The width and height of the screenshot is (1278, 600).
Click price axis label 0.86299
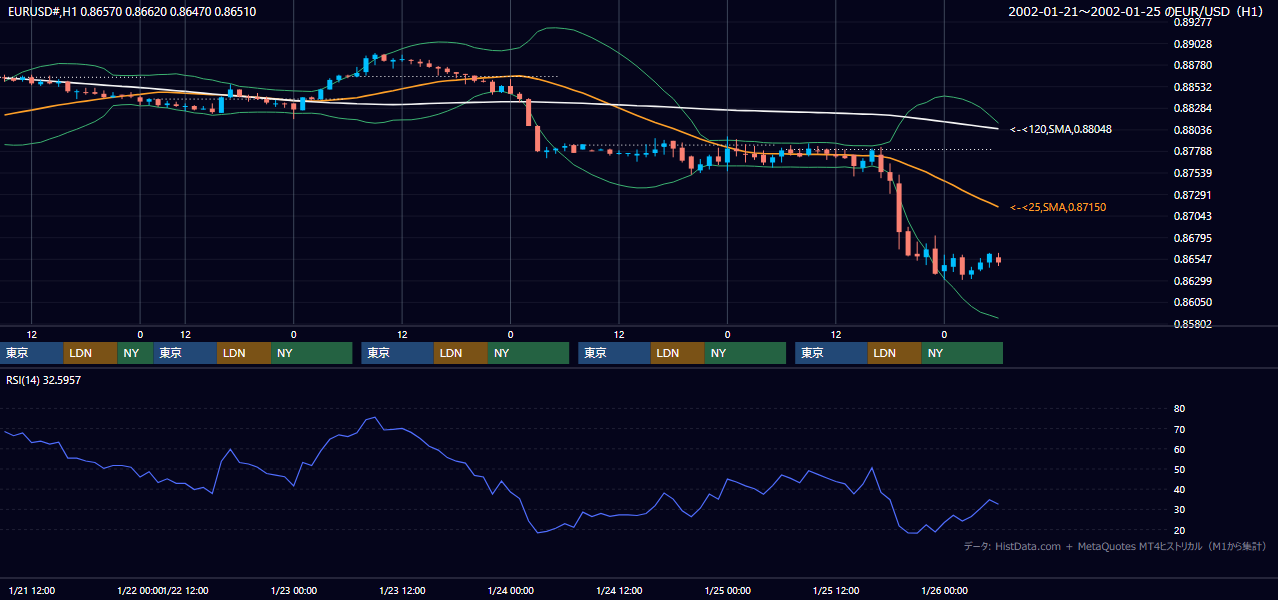(x=1192, y=282)
